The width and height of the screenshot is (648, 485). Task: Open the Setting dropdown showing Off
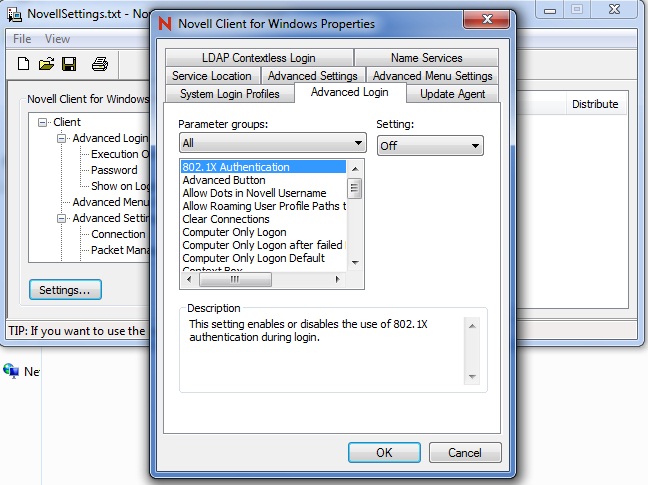(430, 145)
